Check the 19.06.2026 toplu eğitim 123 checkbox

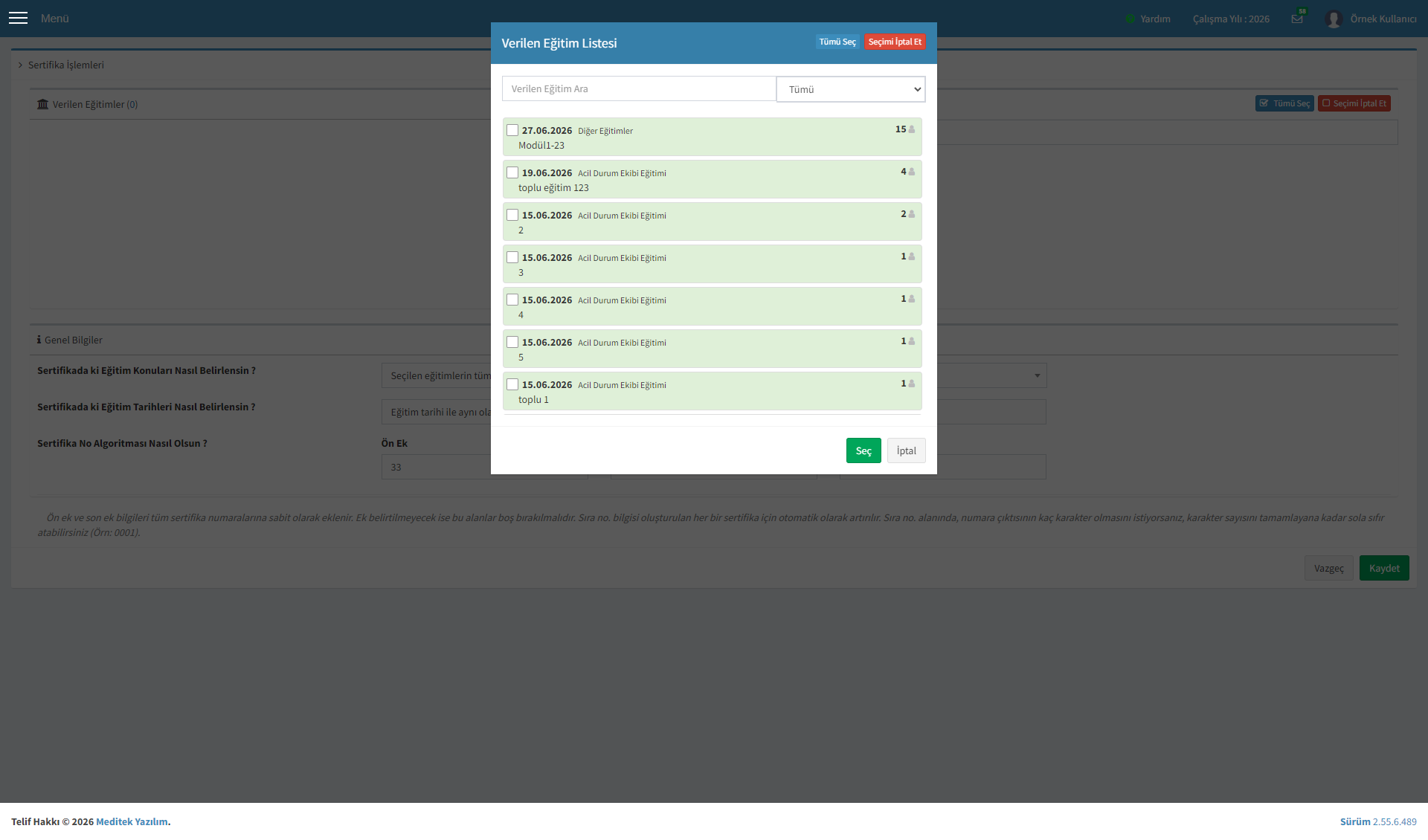point(512,172)
